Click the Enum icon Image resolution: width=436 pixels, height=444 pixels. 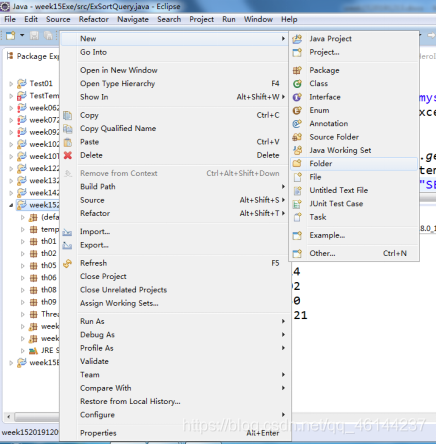(x=297, y=110)
